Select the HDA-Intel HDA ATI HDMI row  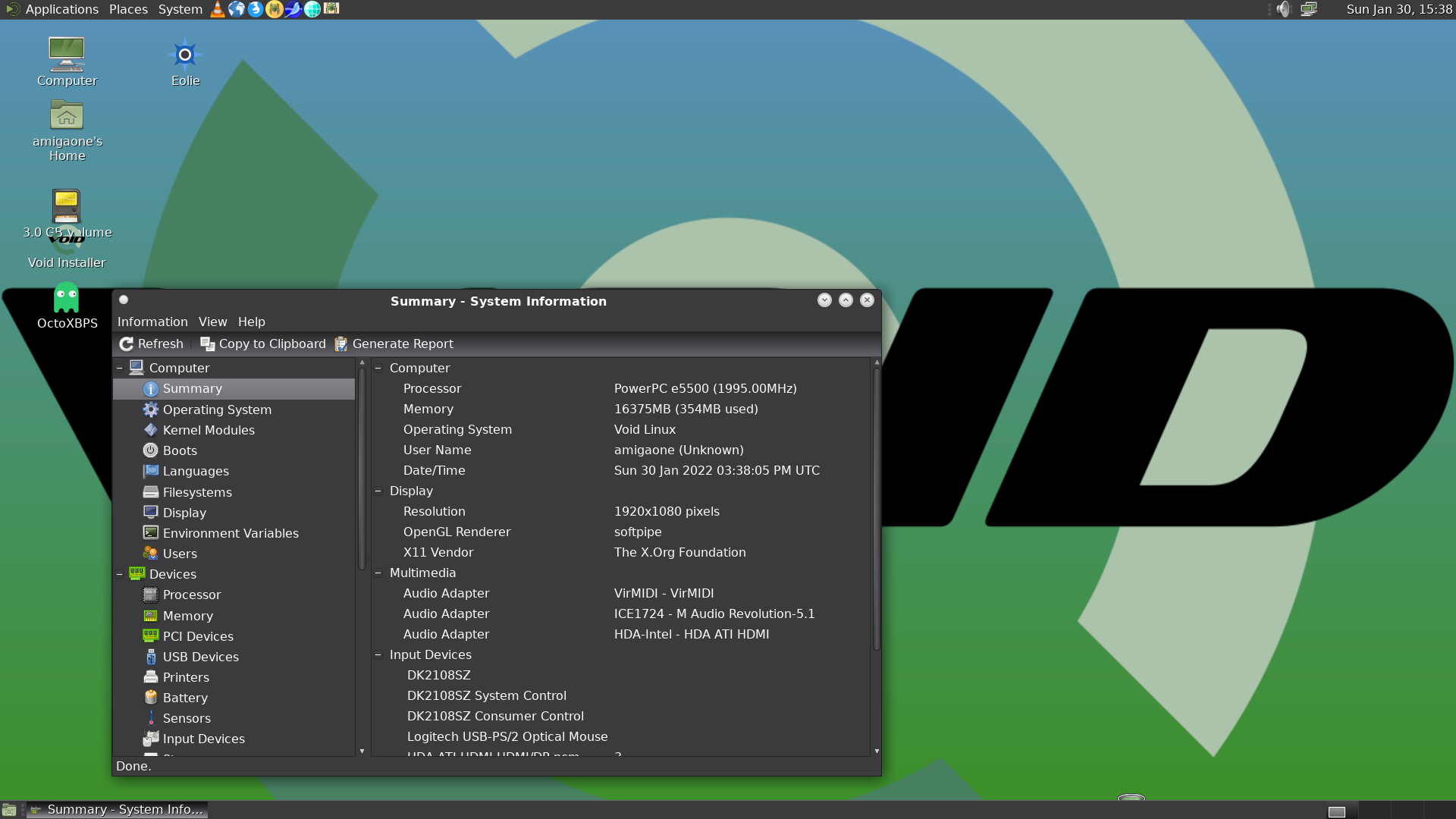coord(620,634)
